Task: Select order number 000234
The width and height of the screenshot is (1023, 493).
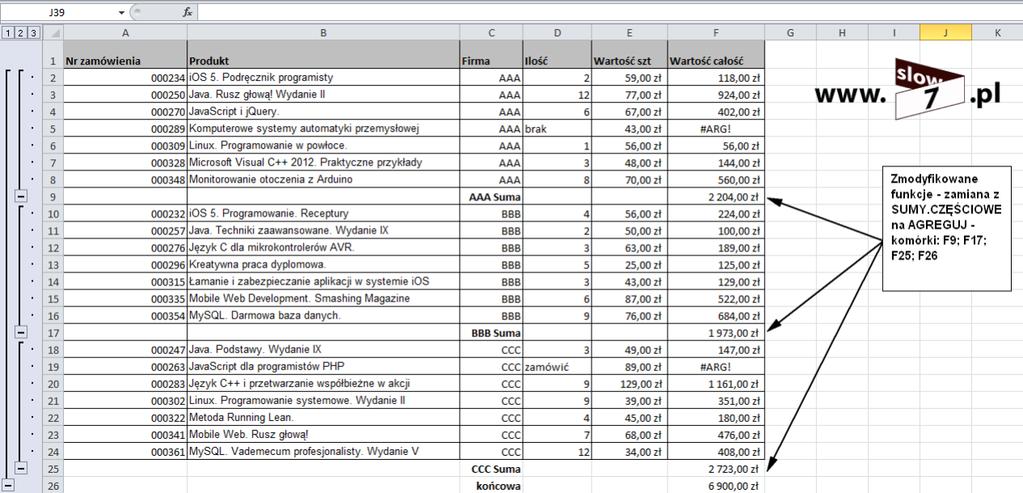Action: 125,78
